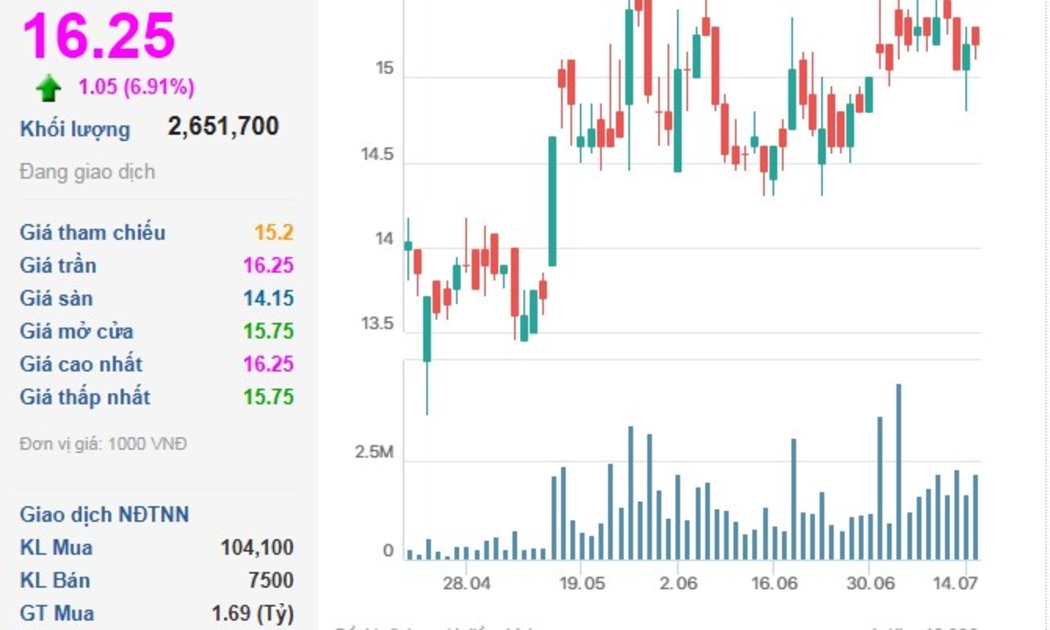
Task: Click the 2,651,700 volume figure
Action: click(x=223, y=127)
